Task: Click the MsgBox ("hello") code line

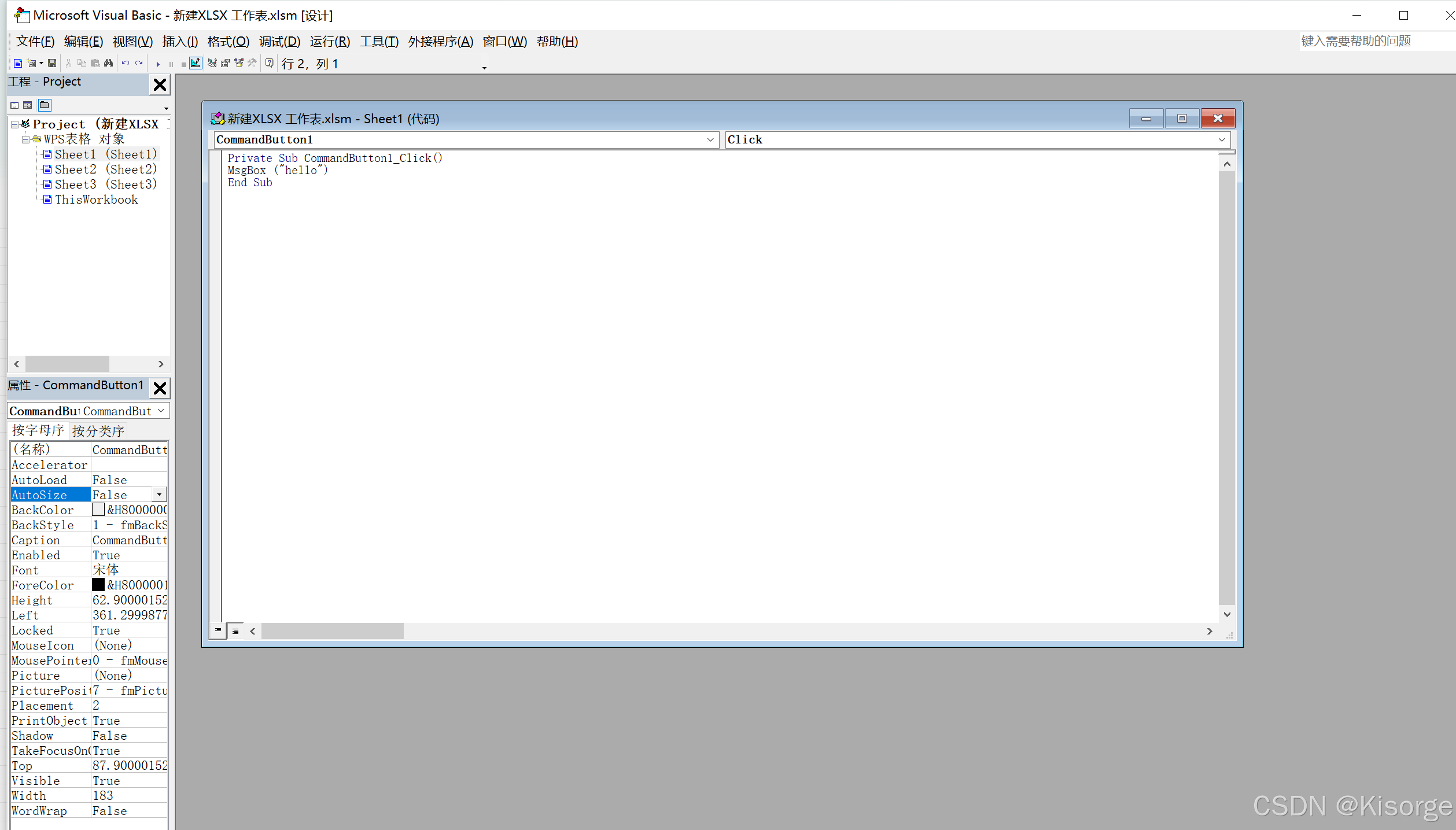Action: pos(278,171)
